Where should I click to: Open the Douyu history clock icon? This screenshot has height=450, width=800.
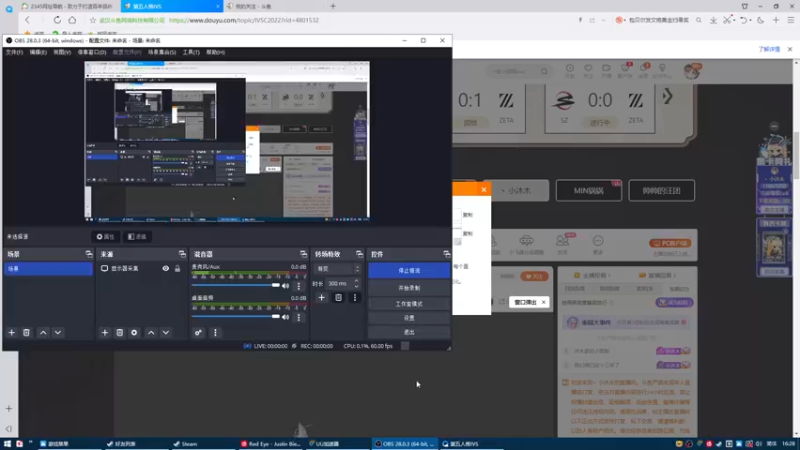click(569, 70)
